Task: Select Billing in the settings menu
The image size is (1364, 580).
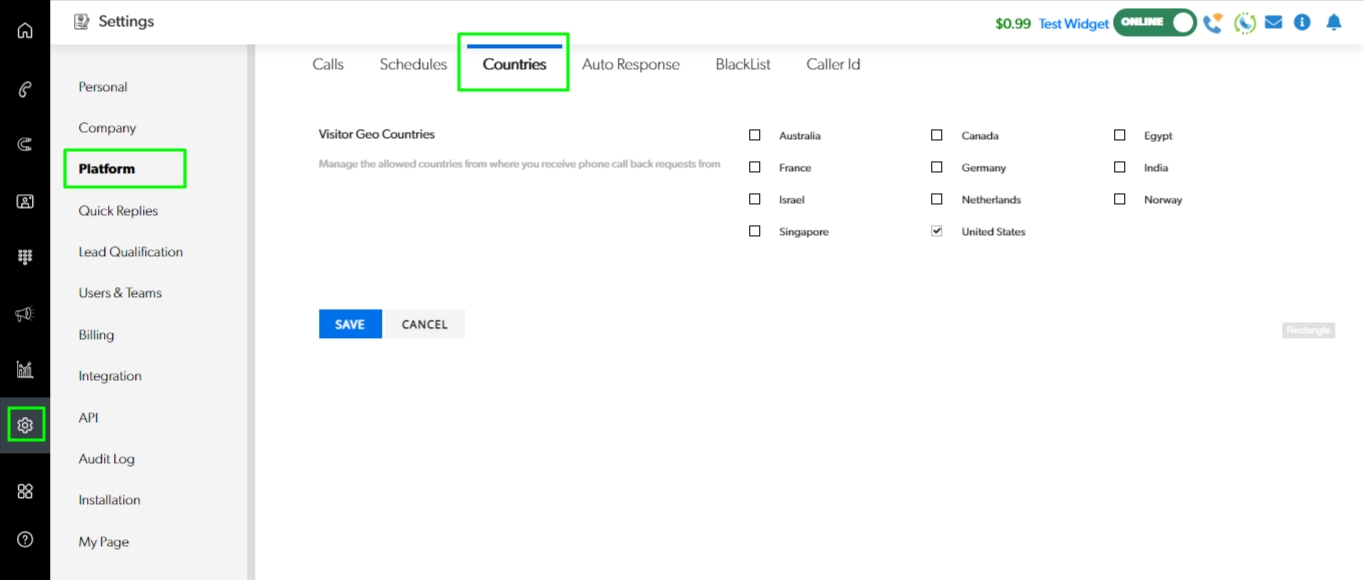Action: (x=96, y=335)
